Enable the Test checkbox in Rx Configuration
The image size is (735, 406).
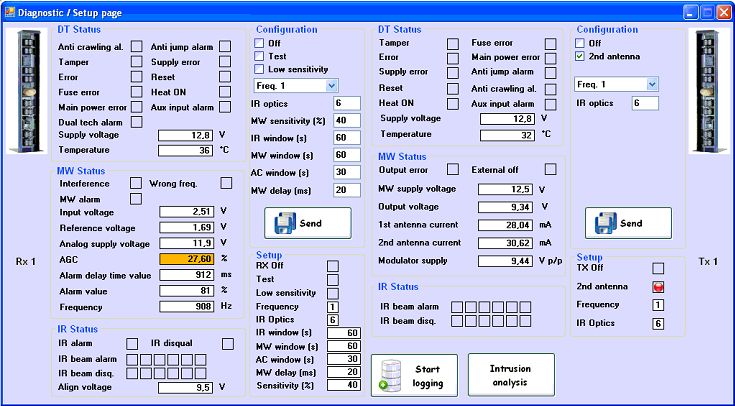coord(260,56)
